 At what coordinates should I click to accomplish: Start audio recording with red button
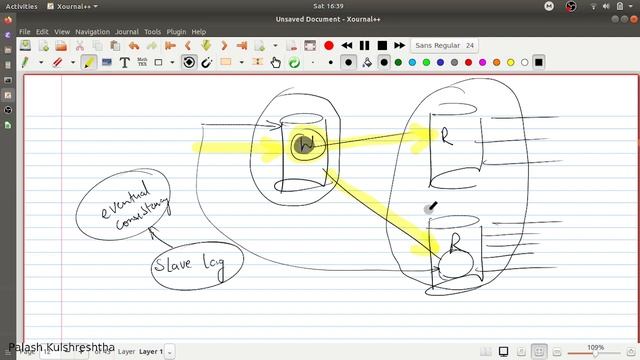329,45
